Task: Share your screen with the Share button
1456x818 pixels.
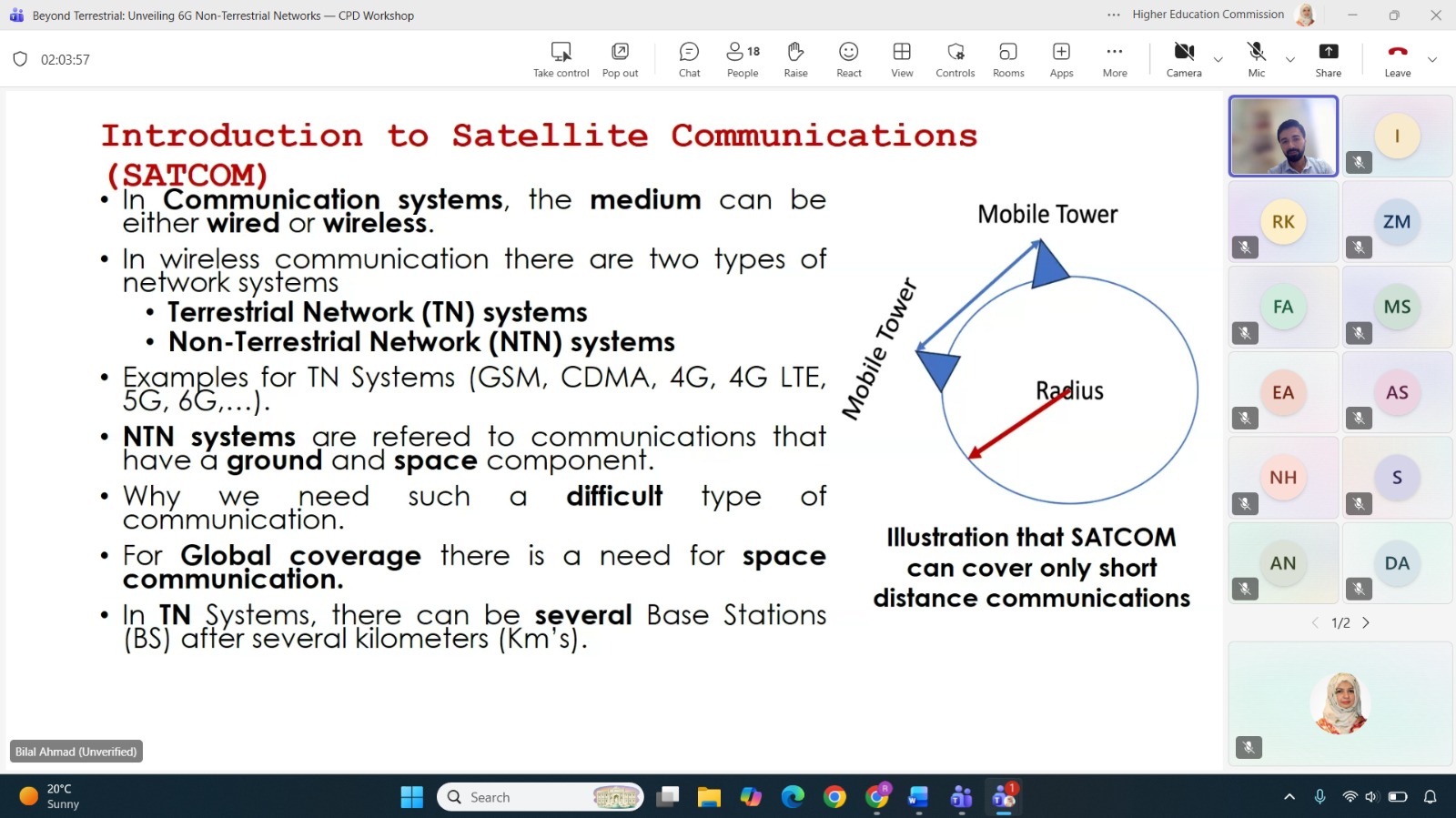Action: click(x=1328, y=59)
